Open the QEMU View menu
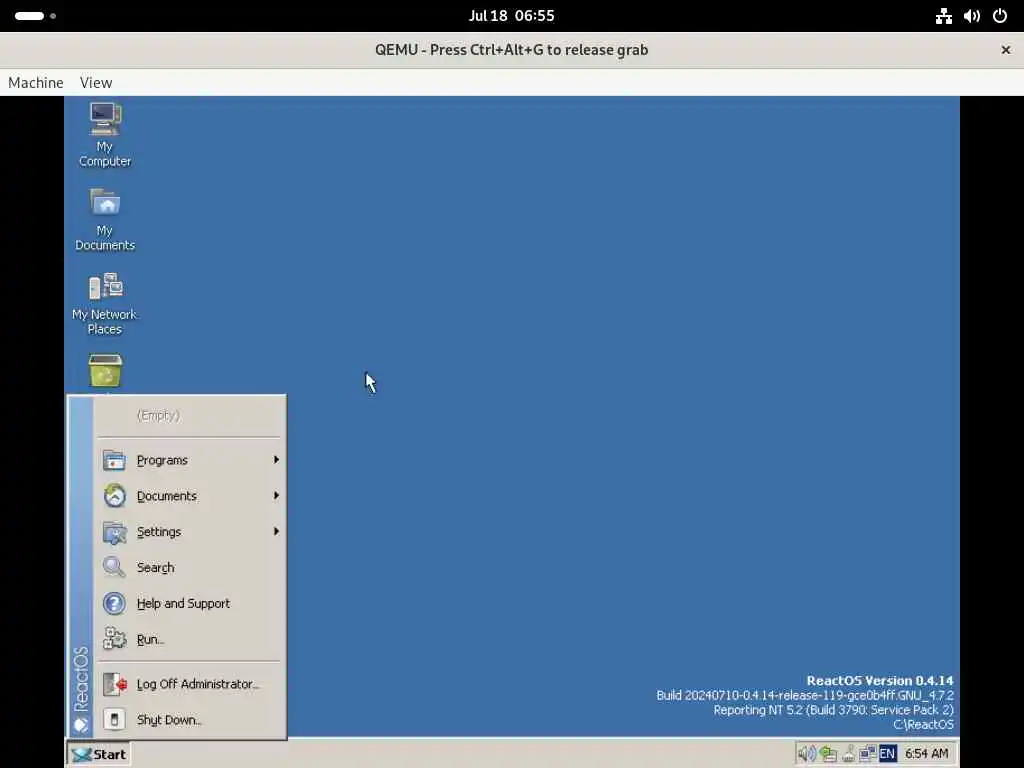The width and height of the screenshot is (1024, 768). coord(96,83)
